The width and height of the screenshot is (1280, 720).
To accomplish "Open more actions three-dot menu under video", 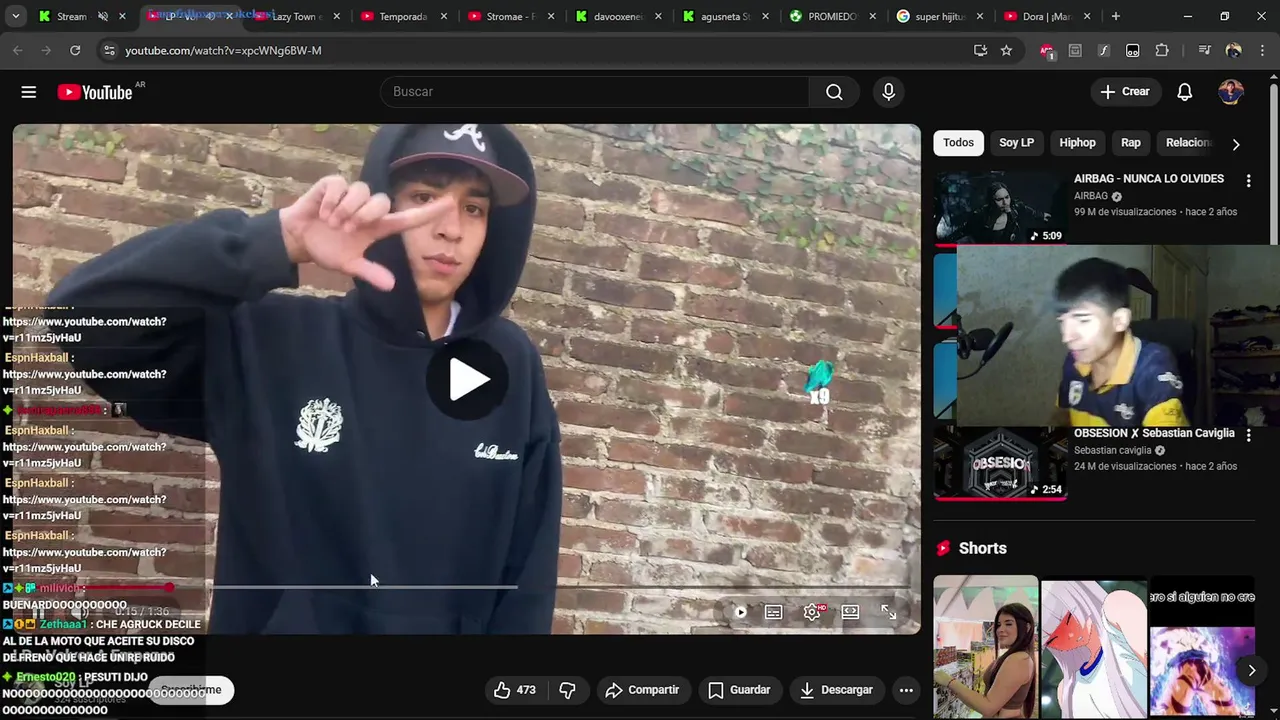I will [x=906, y=690].
